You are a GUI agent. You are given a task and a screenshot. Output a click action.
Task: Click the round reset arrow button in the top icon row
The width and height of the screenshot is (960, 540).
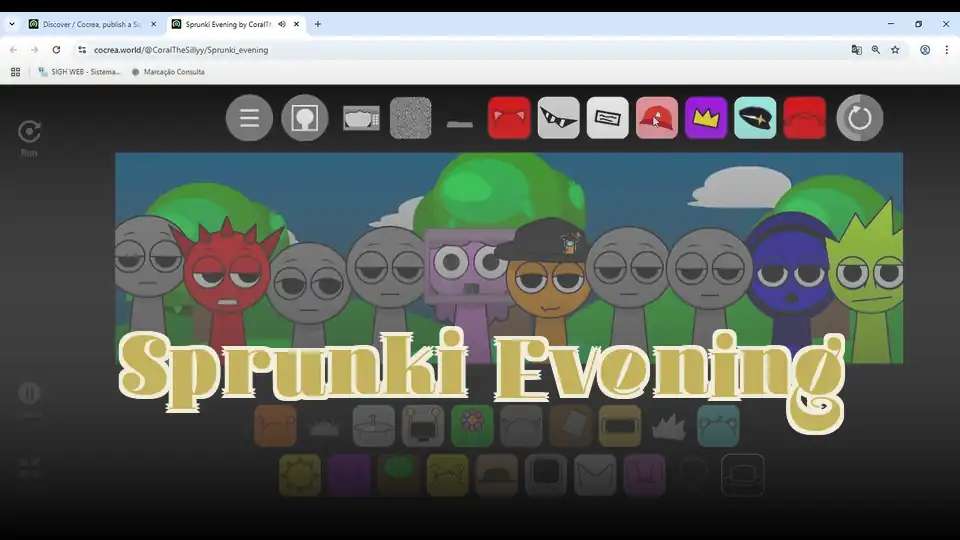[x=860, y=118]
